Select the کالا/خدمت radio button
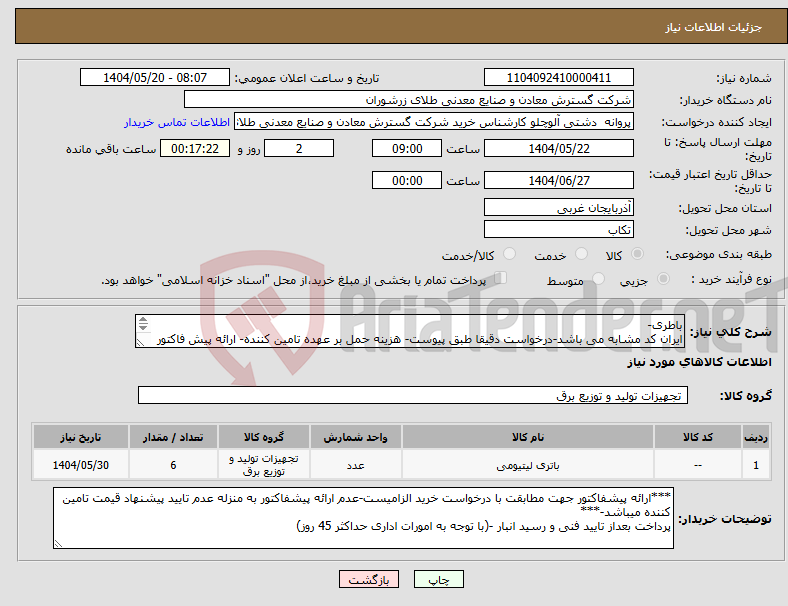Image resolution: width=788 pixels, height=606 pixels. point(510,254)
